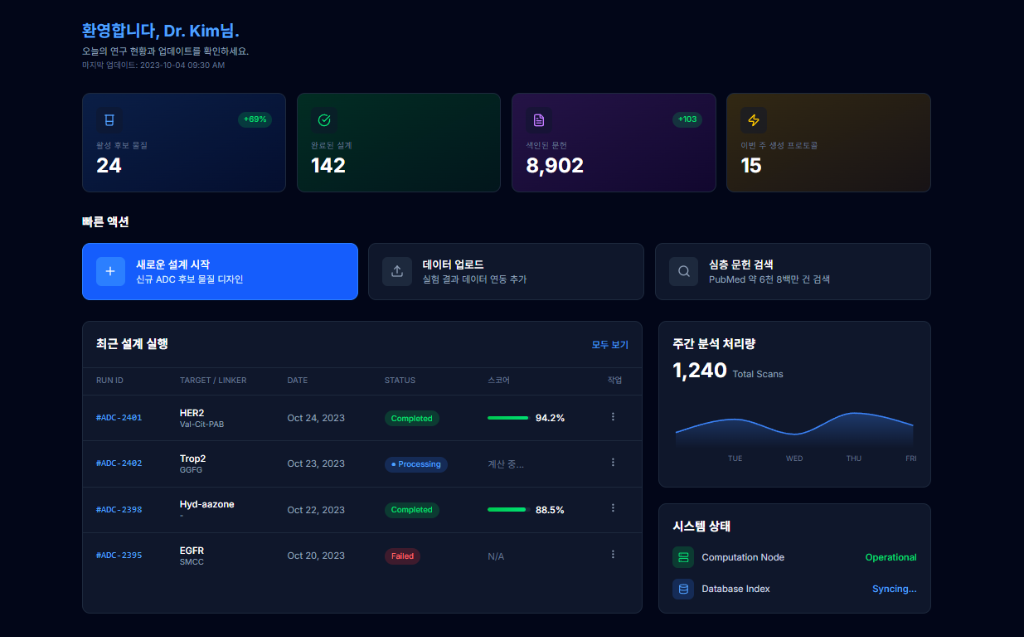The image size is (1024, 637).
Task: Click the plus icon for 새로운 설계 시작
Action: [110, 271]
